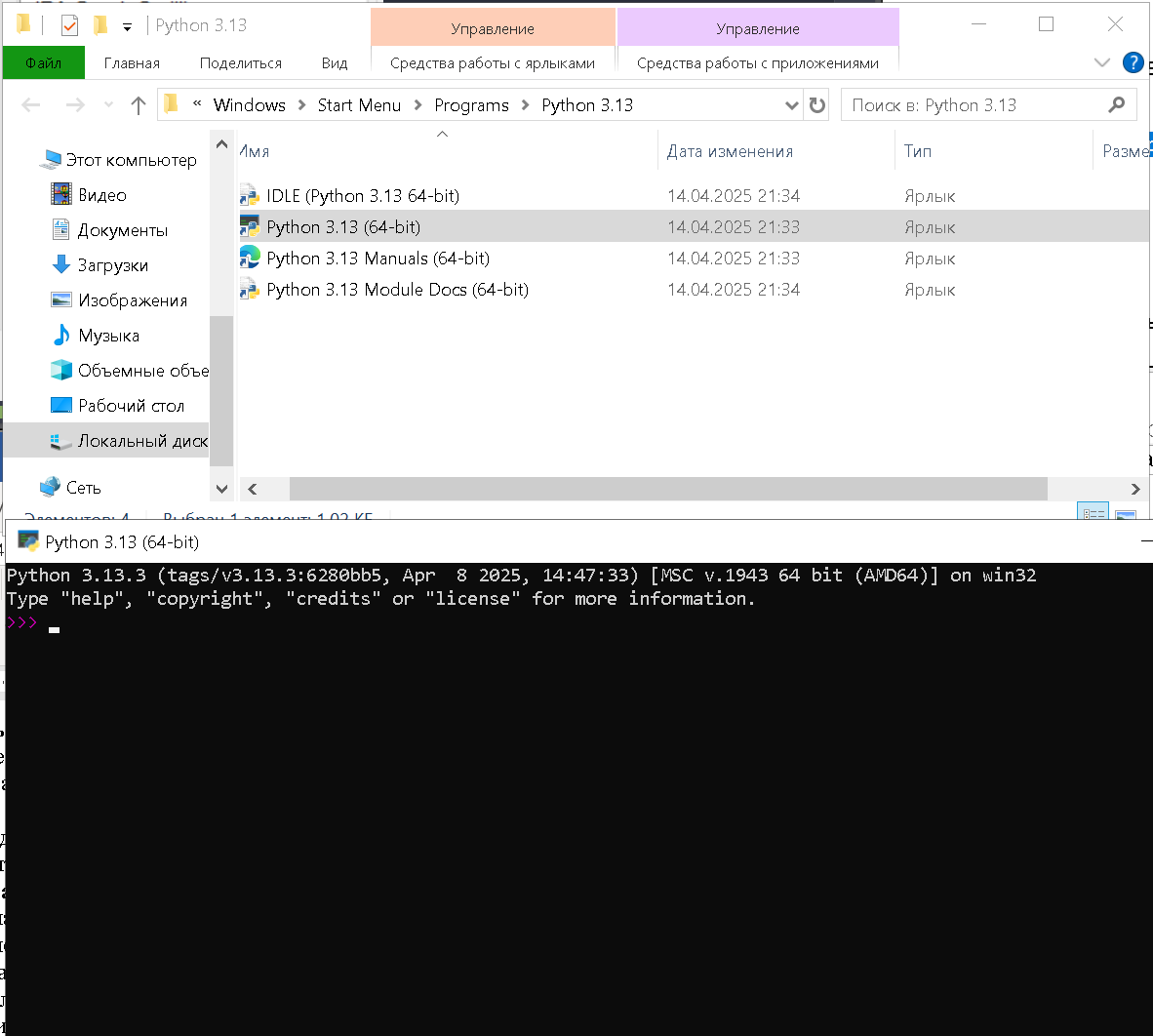Switch to the Вид ribbon tab
Screen dimensions: 1153x1036
[x=334, y=62]
